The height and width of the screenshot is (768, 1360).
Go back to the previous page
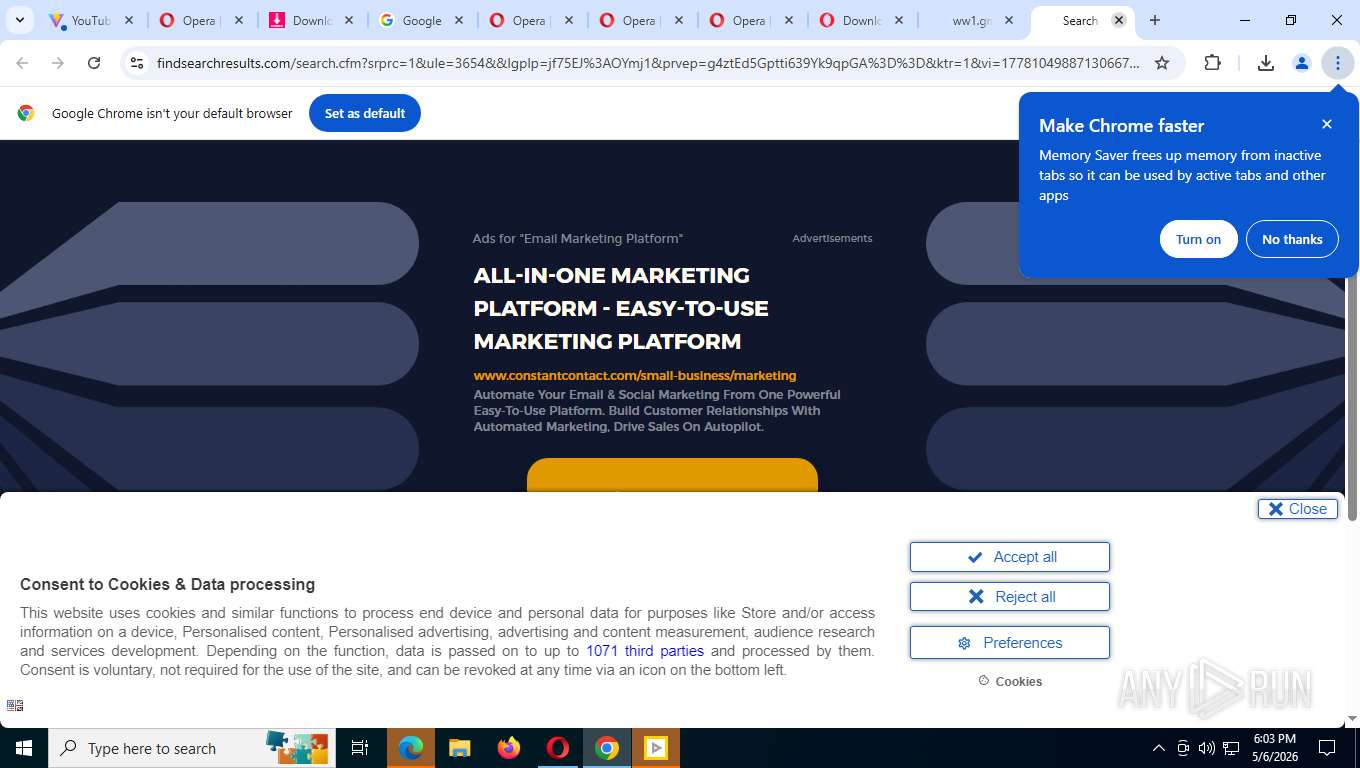click(x=22, y=63)
